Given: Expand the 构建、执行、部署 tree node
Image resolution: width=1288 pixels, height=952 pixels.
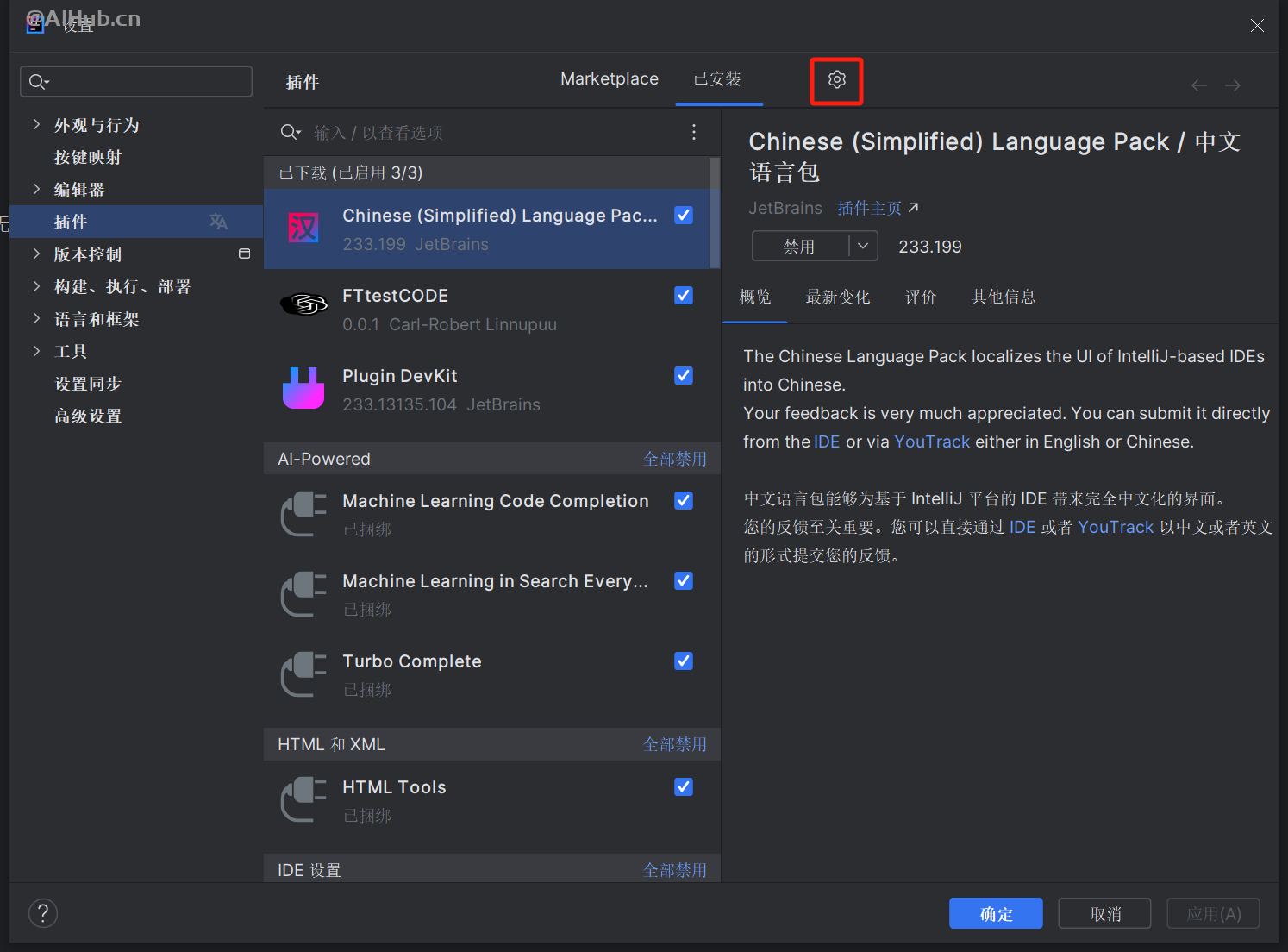Looking at the screenshot, I should (x=36, y=285).
